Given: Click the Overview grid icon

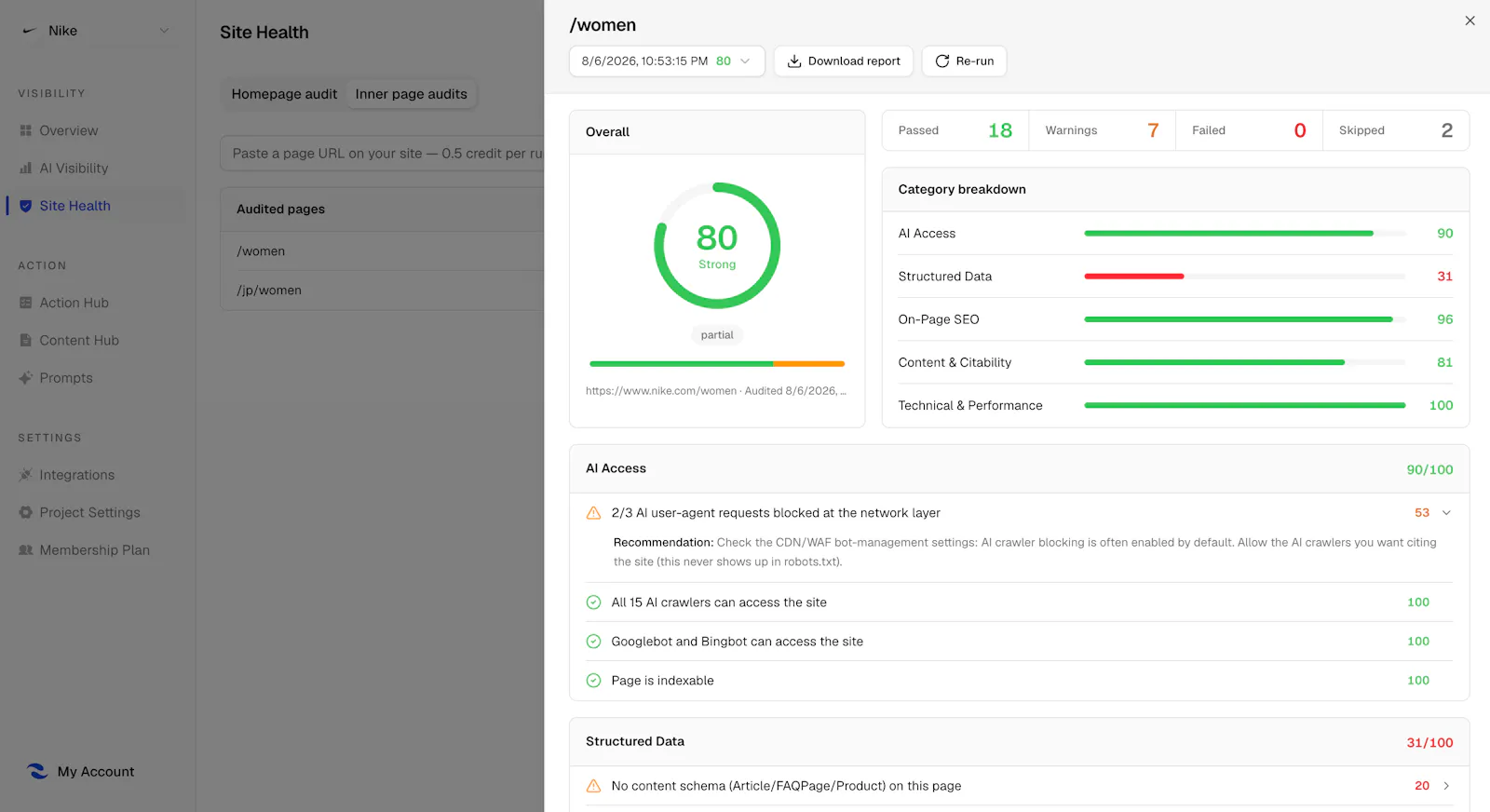Looking at the screenshot, I should [26, 131].
